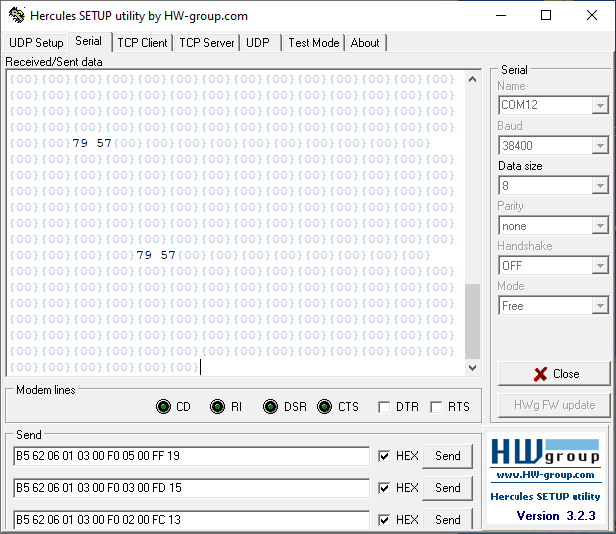Click the scroll up arrow in data view
The image size is (616, 534).
click(472, 79)
